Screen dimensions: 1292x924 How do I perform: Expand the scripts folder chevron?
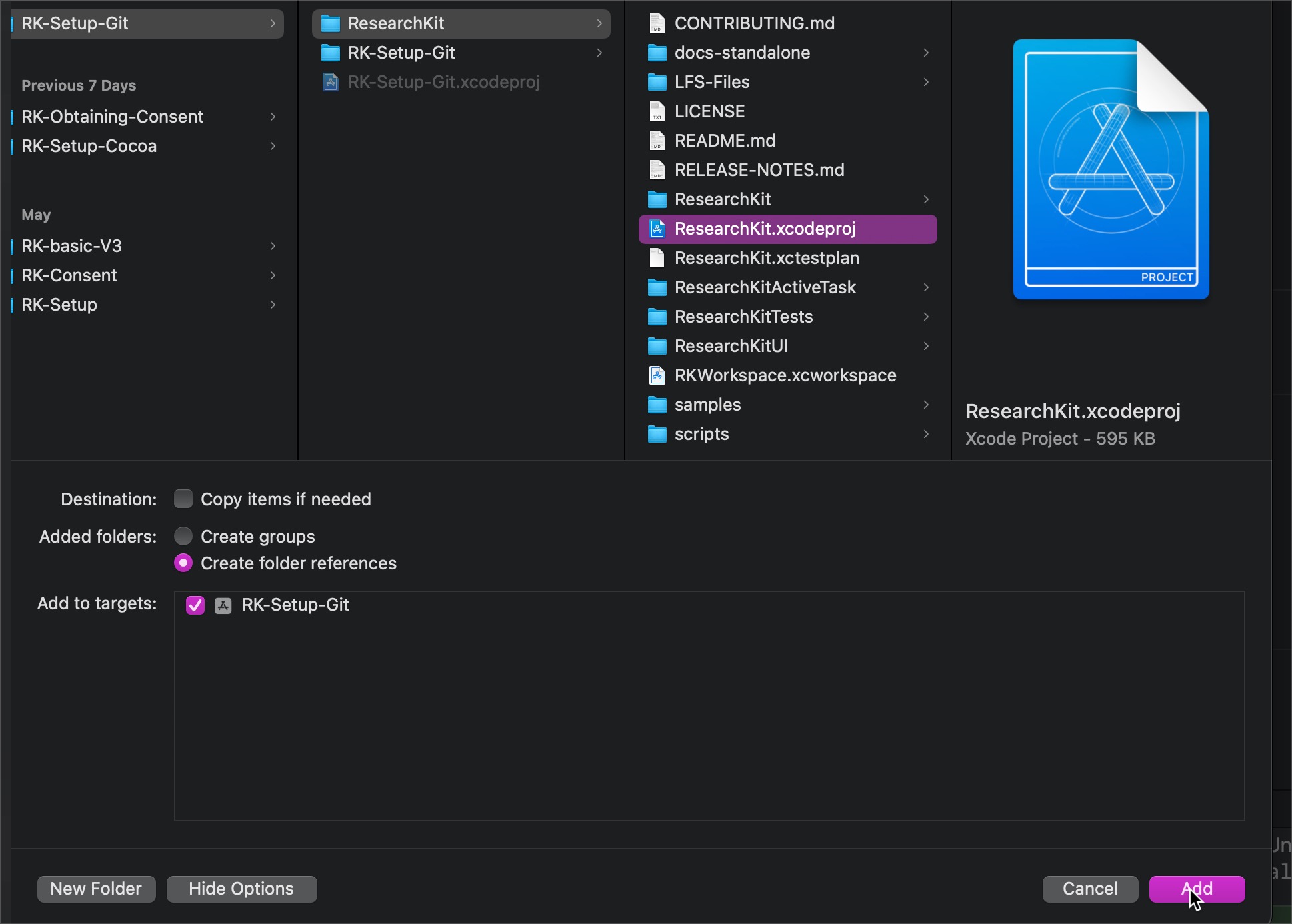(x=926, y=434)
